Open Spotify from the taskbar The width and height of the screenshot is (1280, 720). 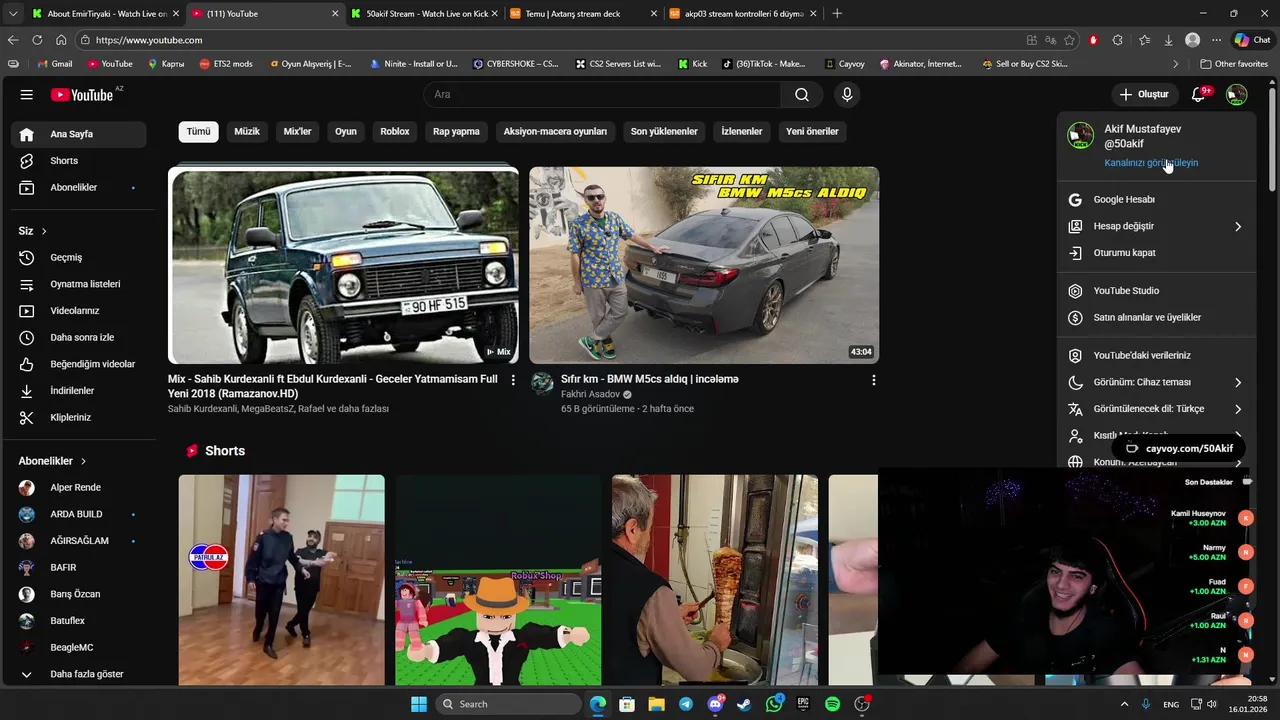832,704
